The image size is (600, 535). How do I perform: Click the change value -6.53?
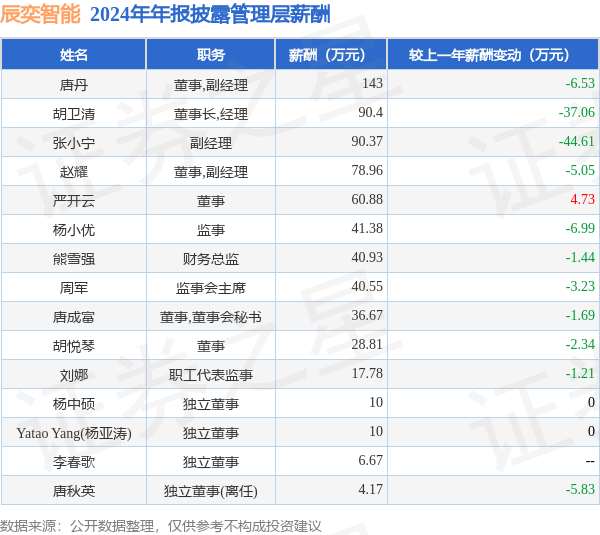coord(580,83)
